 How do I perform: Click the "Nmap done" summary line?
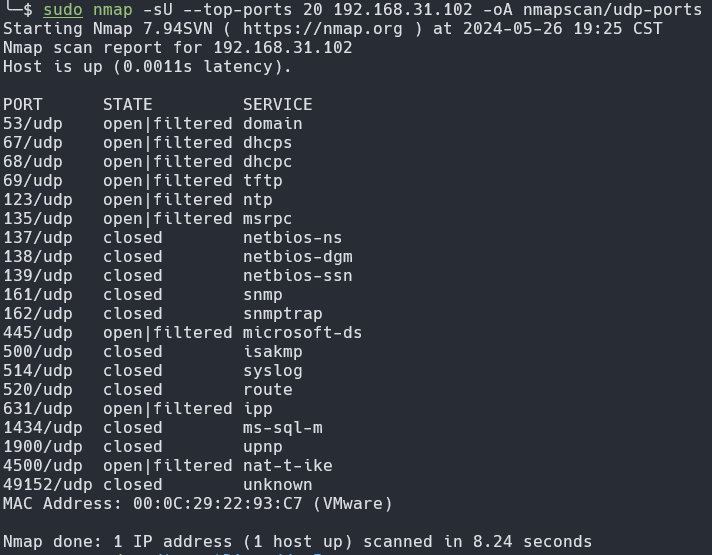(x=297, y=542)
